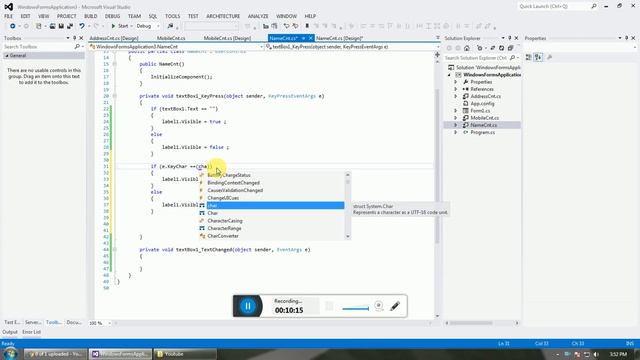Click the Uncomment selection toolbar icon
The height and width of the screenshot is (360, 640).
point(295,26)
